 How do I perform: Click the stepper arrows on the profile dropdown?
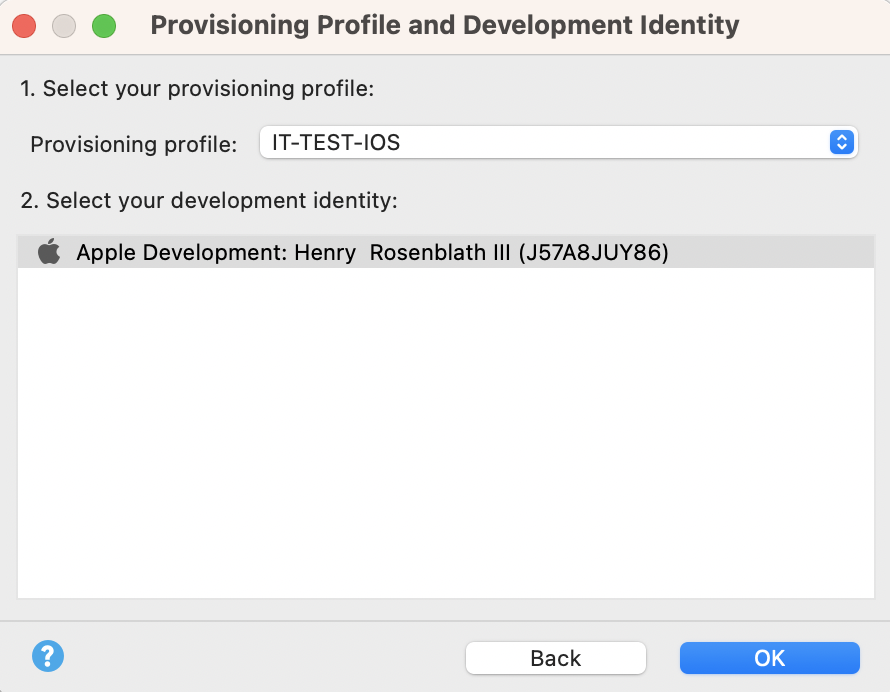tap(840, 142)
